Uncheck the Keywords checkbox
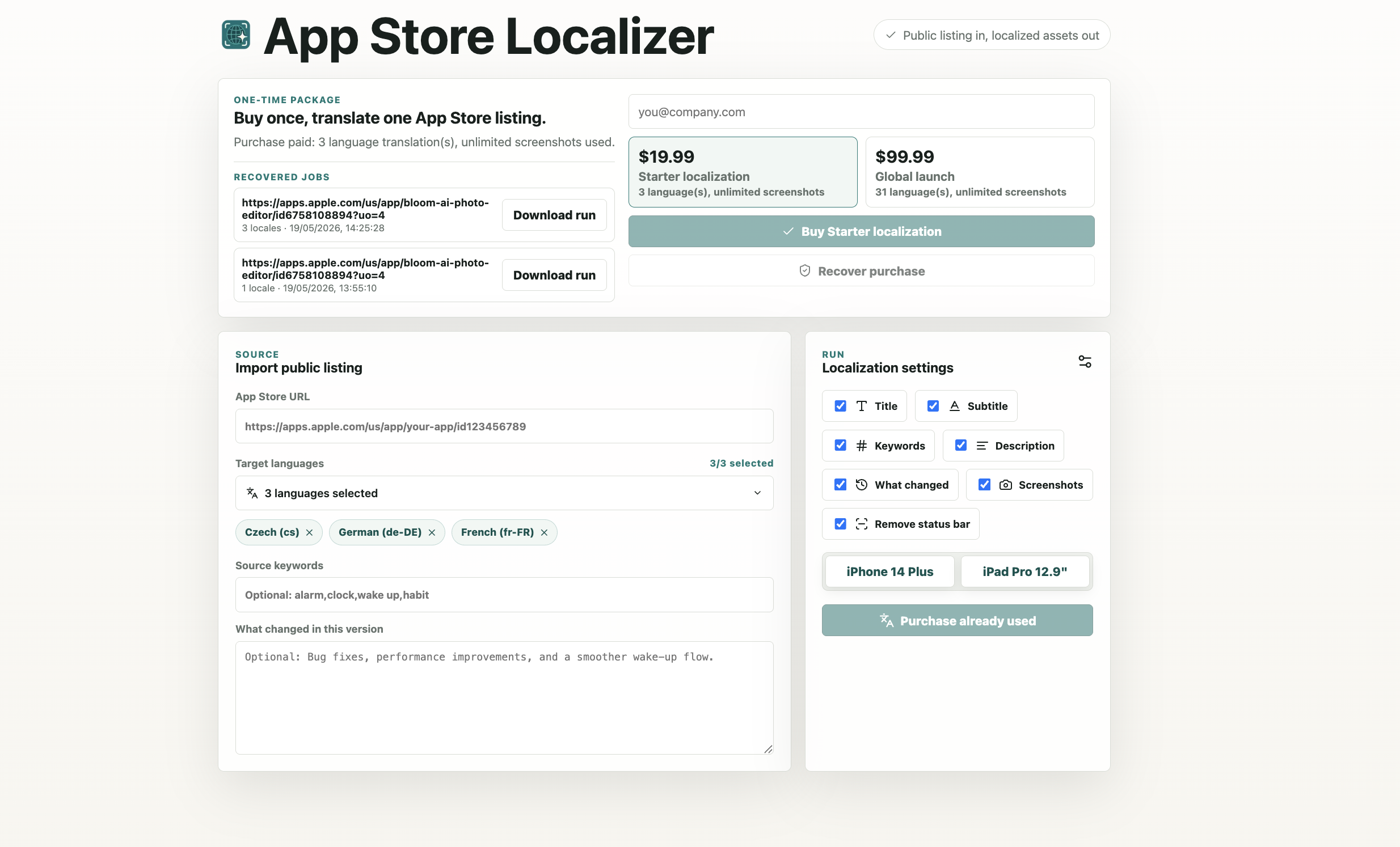 [x=840, y=445]
